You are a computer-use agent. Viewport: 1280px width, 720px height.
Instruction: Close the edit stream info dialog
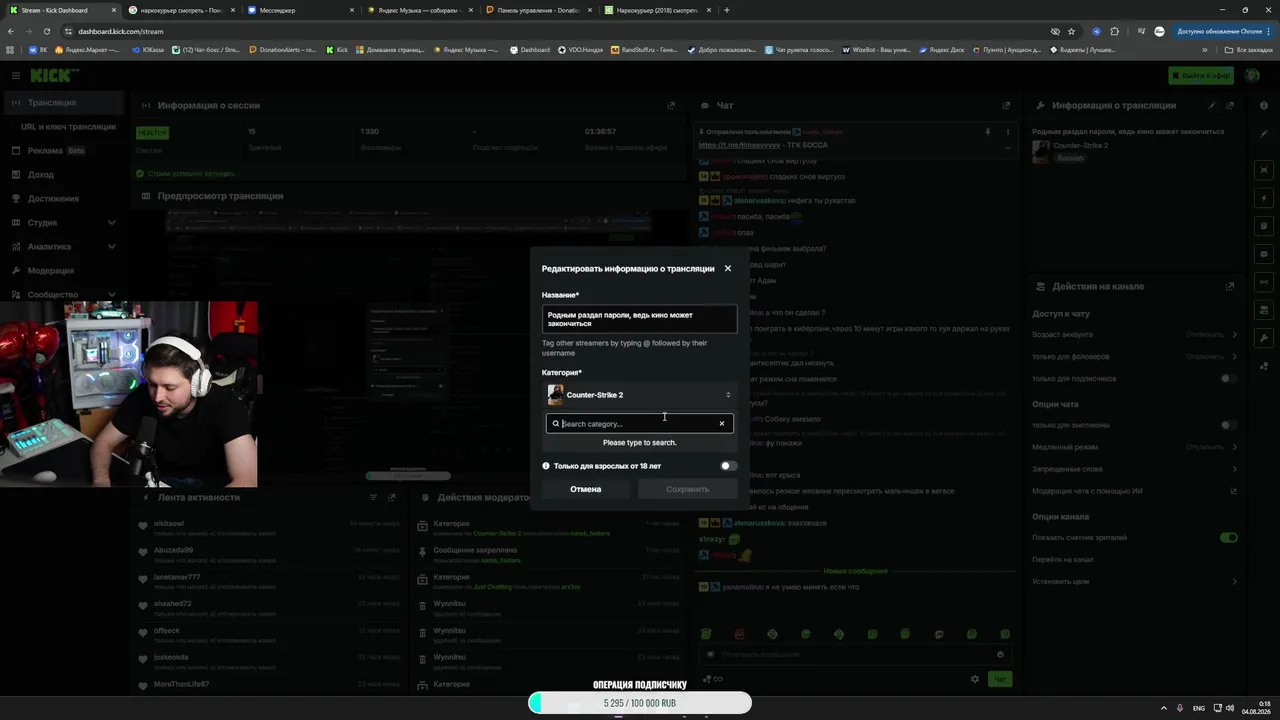727,268
